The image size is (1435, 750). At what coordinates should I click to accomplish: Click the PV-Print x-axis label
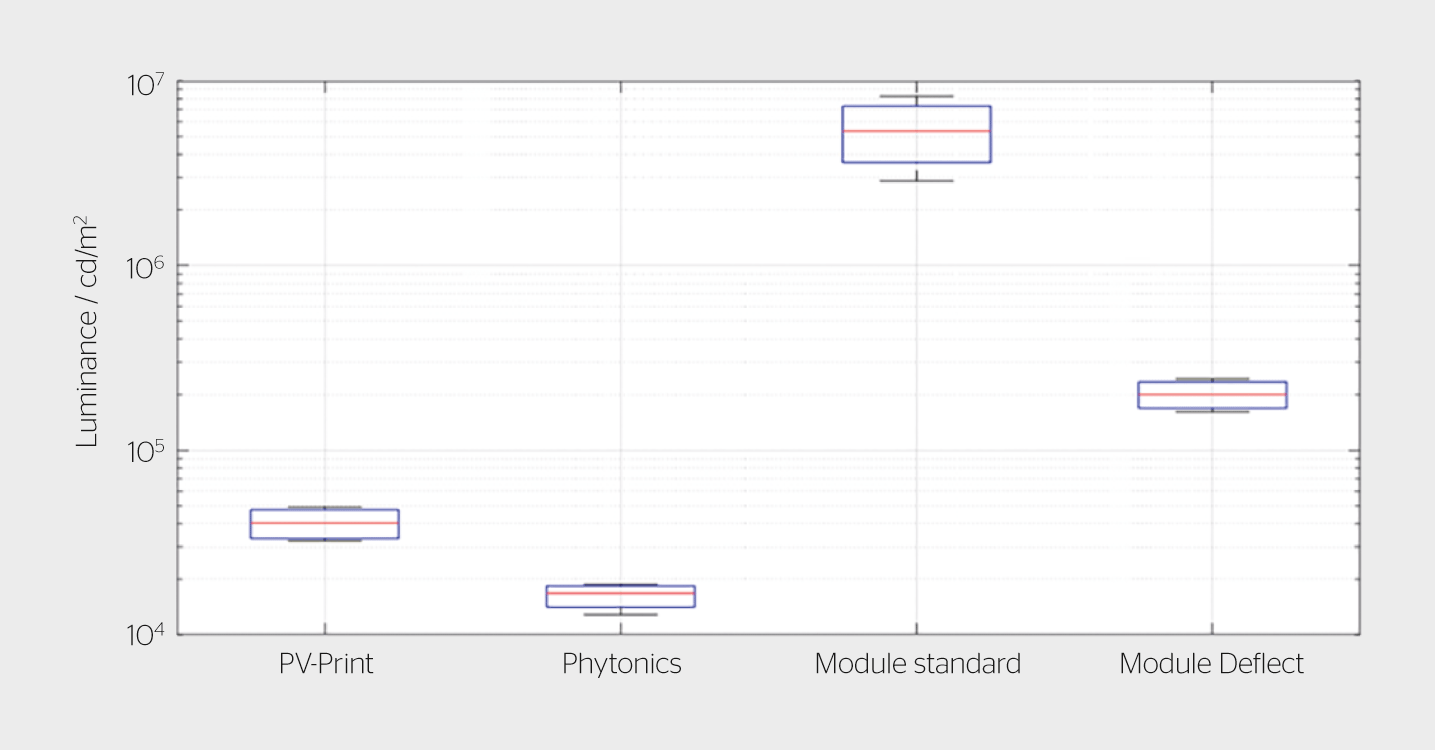point(325,664)
